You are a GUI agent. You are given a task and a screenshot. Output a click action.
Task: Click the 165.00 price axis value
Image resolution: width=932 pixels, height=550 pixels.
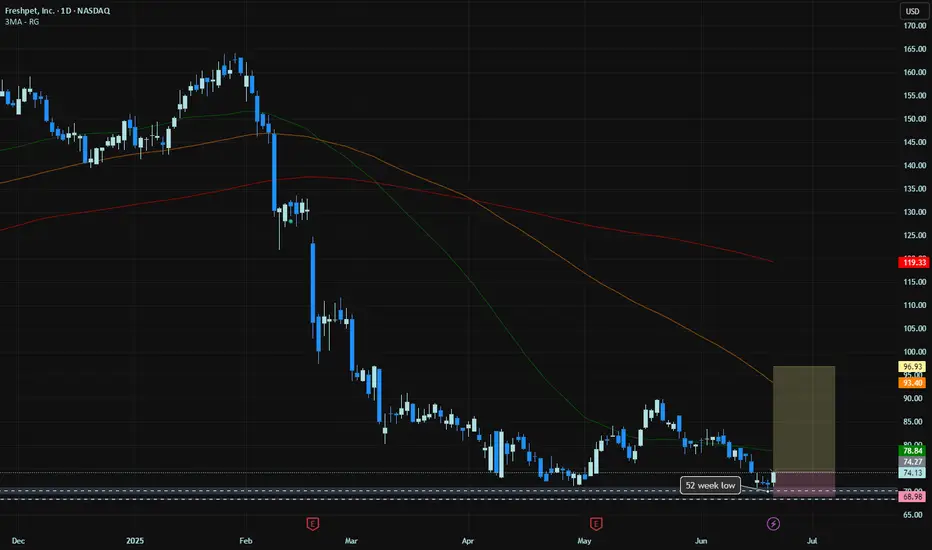(914, 49)
